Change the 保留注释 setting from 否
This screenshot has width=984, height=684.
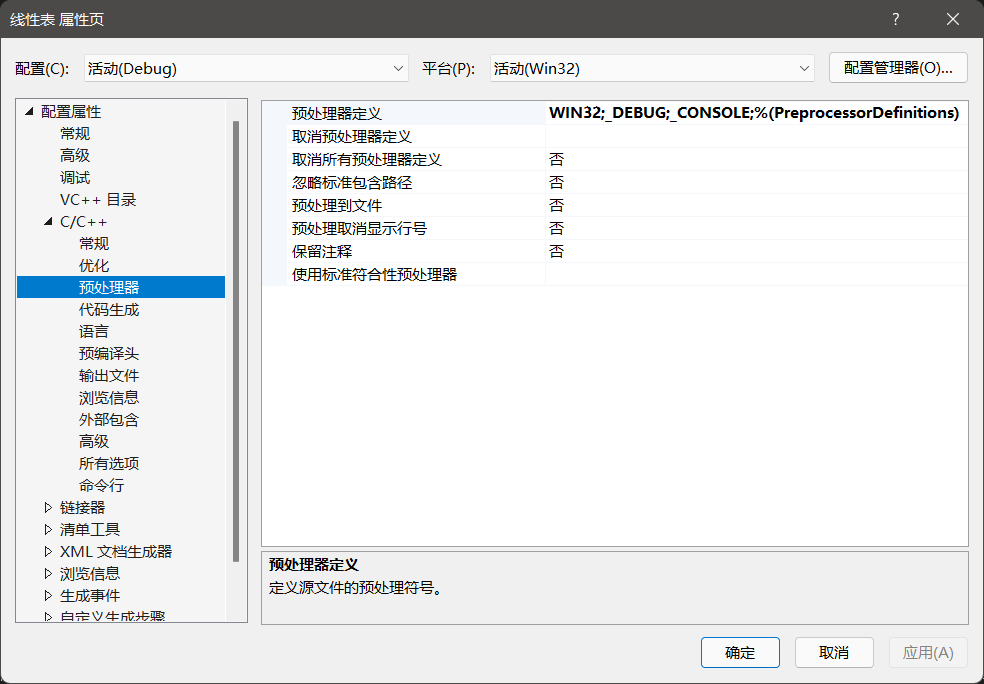[557, 251]
